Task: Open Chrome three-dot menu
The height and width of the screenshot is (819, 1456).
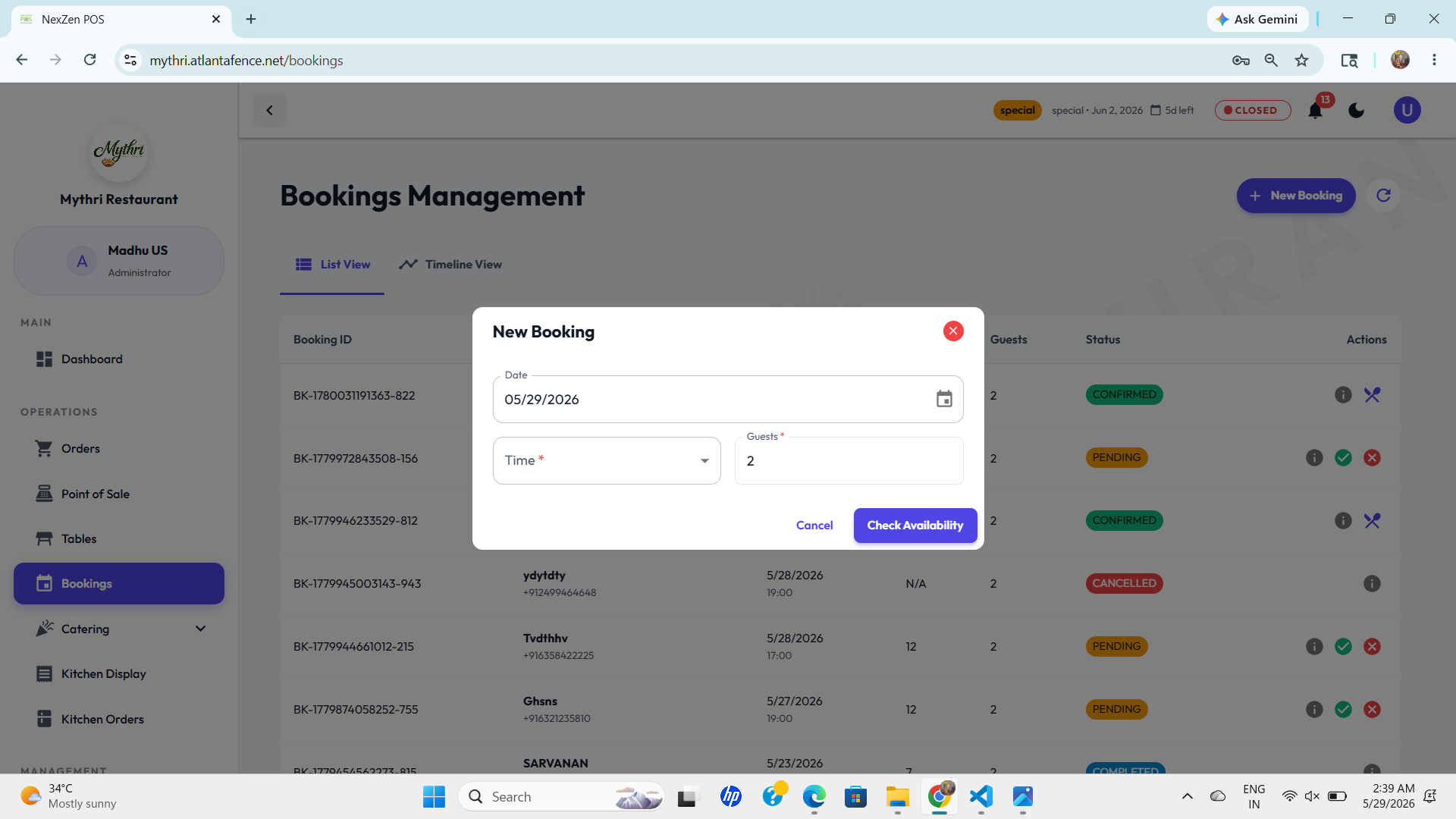Action: (1434, 60)
